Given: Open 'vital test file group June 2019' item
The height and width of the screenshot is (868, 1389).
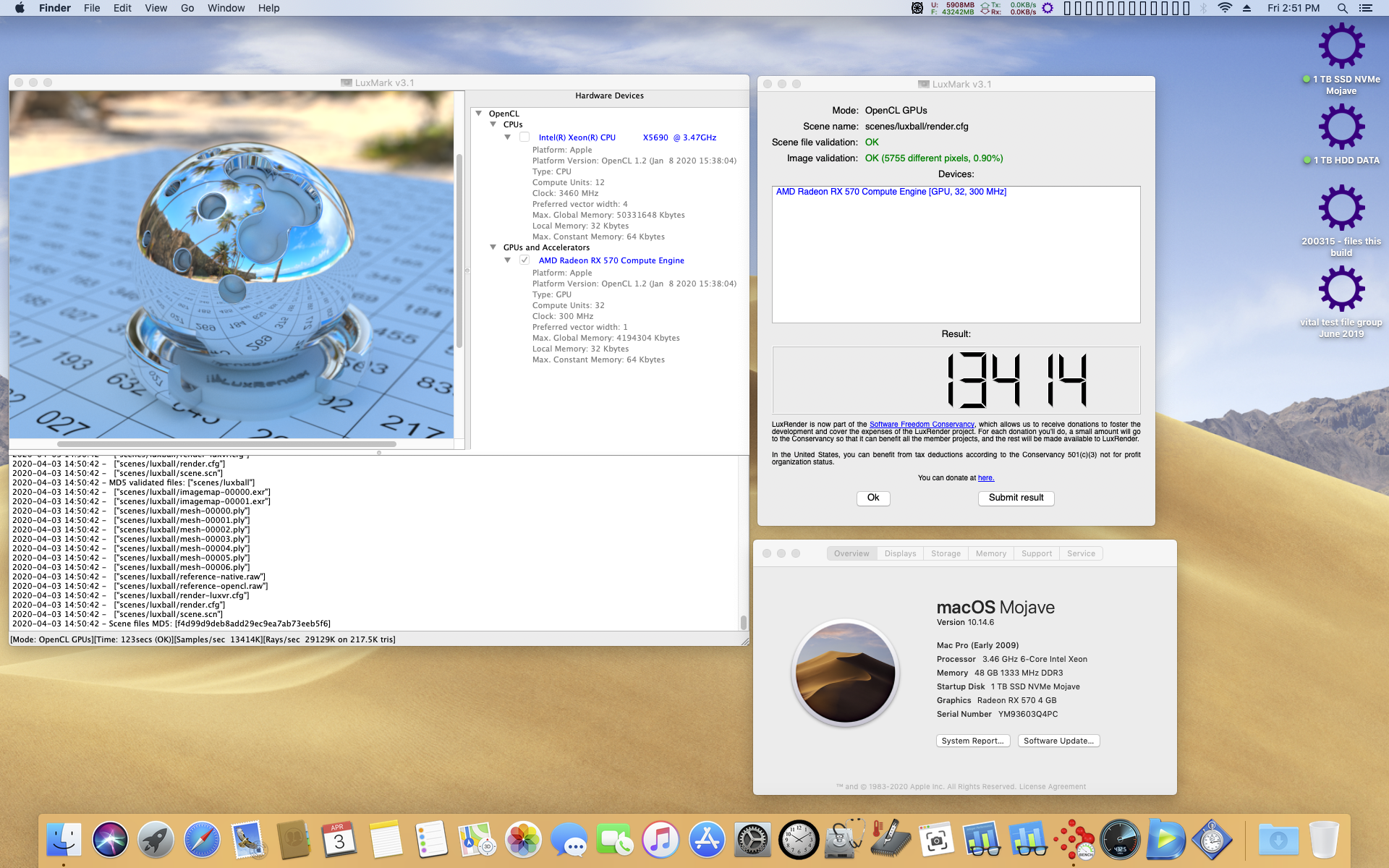Looking at the screenshot, I should click(1341, 301).
